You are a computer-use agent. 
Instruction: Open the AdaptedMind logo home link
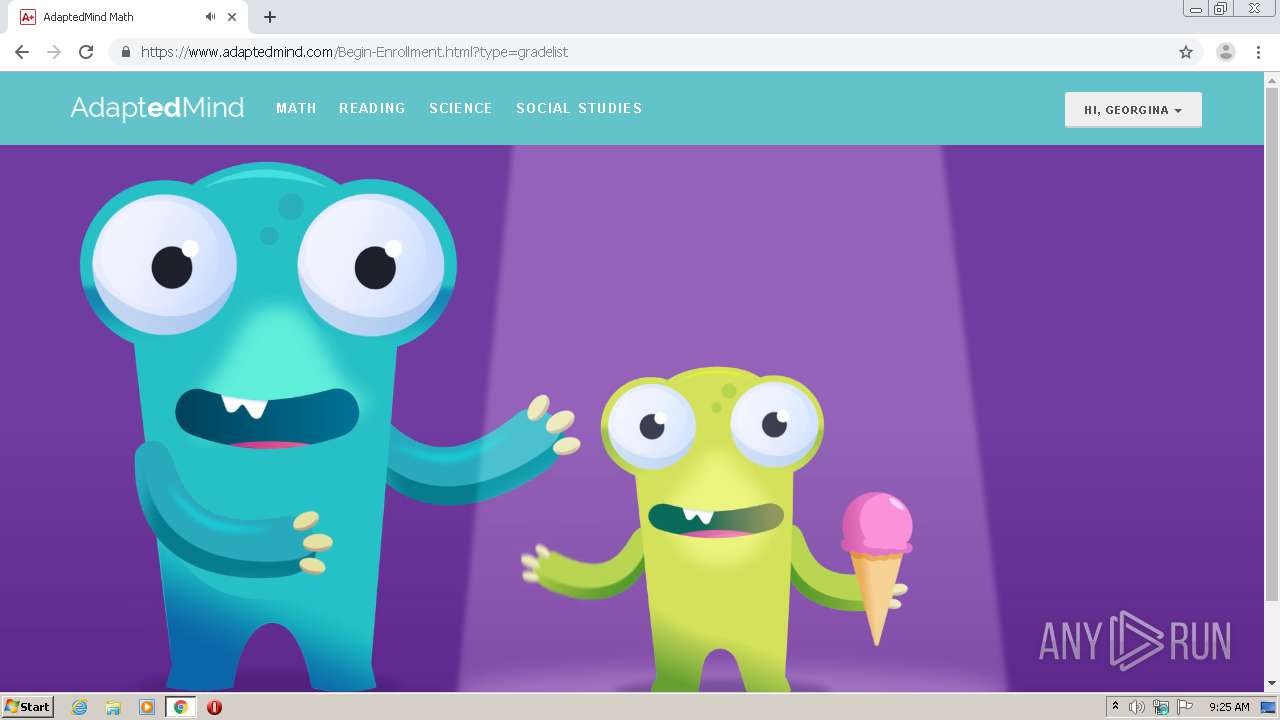(157, 108)
